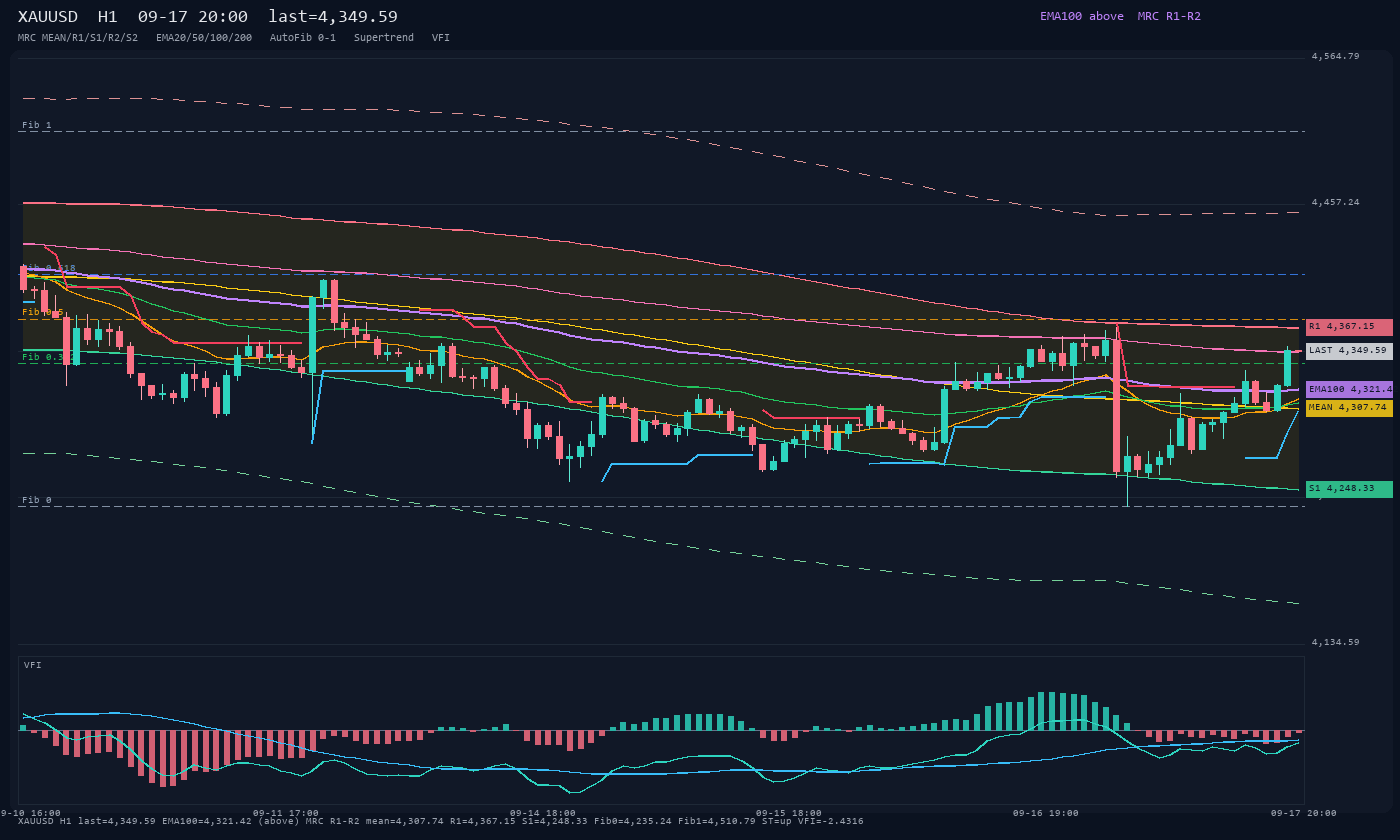The image size is (1400, 840).
Task: Select the 'AutoFib 0-1' indicator label
Action: coord(303,38)
